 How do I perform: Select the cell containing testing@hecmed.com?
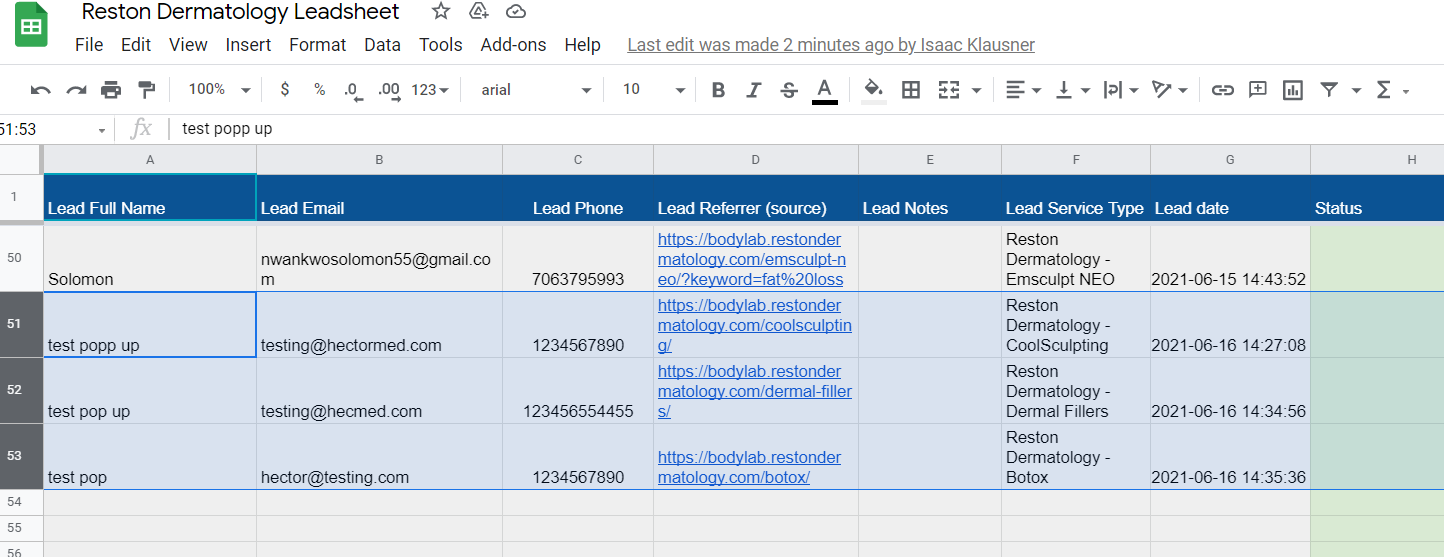[x=379, y=391]
